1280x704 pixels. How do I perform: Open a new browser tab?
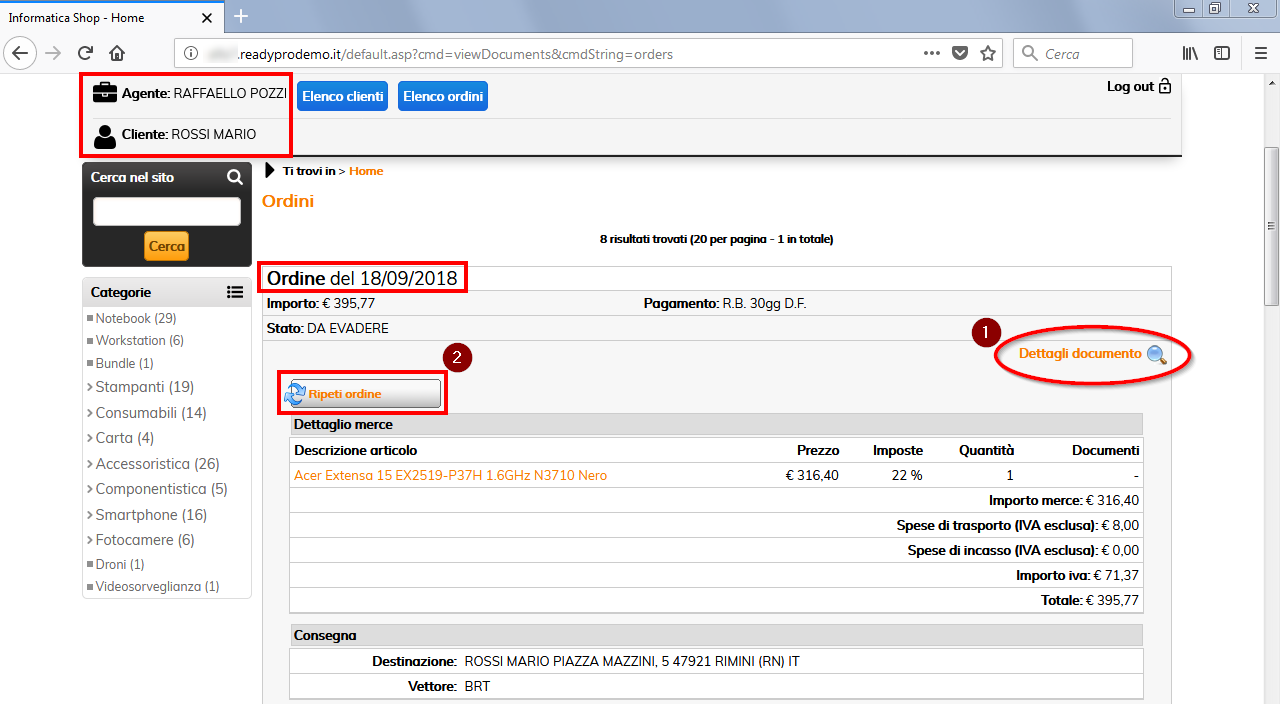coord(241,16)
